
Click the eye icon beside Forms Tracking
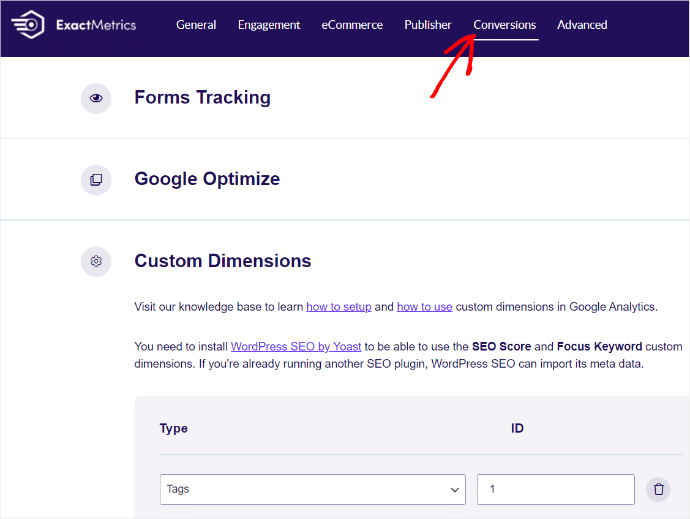tap(96, 98)
